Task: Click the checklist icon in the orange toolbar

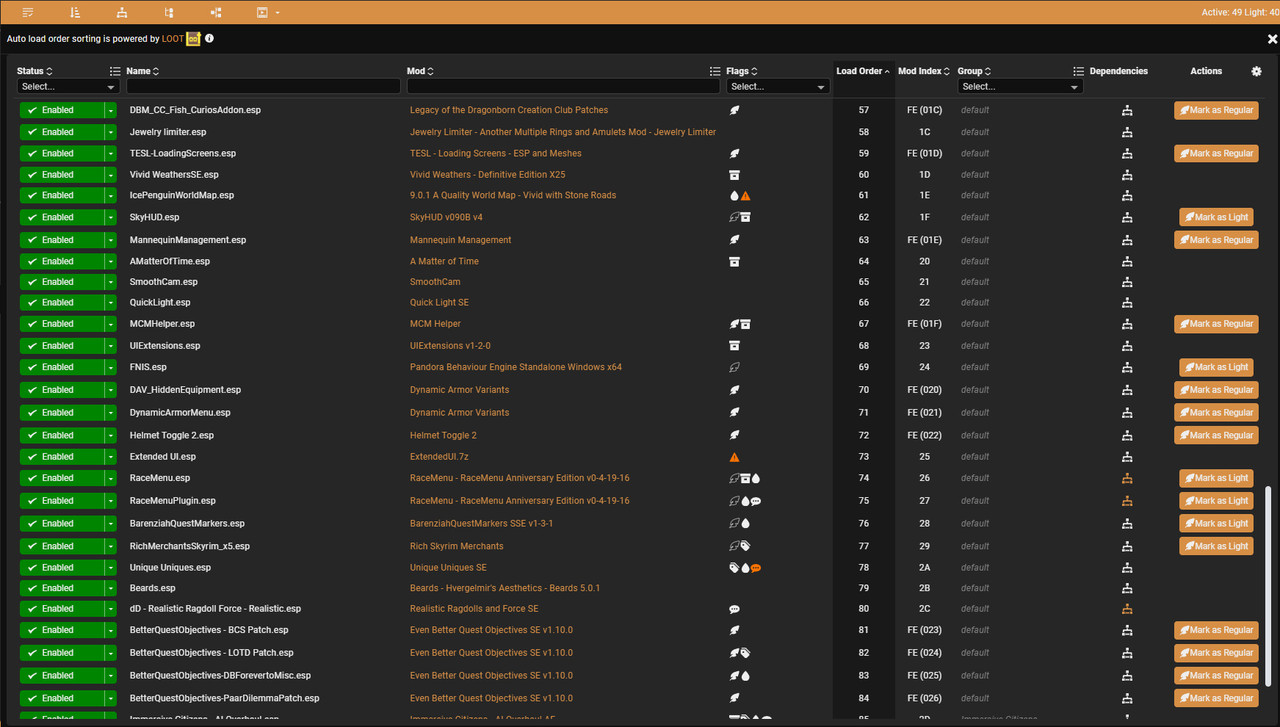Action: pyautogui.click(x=28, y=12)
